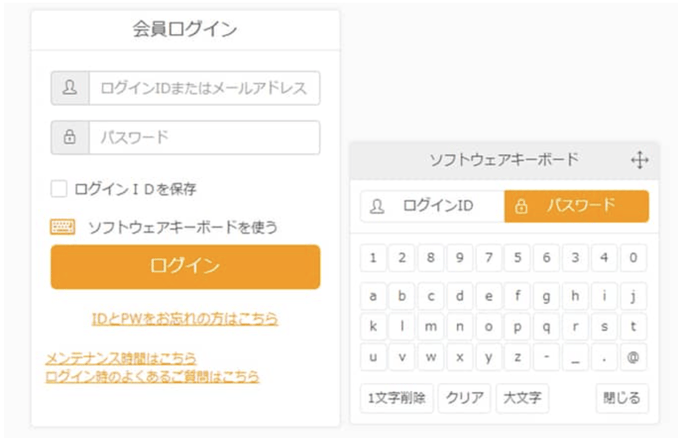
Task: Tap the period key on software keyboard
Action: (604, 357)
